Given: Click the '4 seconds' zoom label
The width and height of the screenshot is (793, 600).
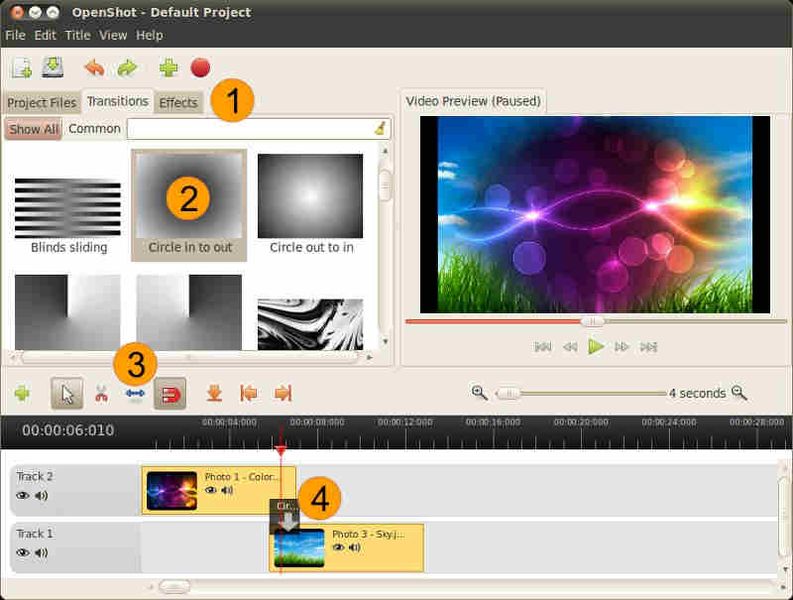Looking at the screenshot, I should (697, 393).
